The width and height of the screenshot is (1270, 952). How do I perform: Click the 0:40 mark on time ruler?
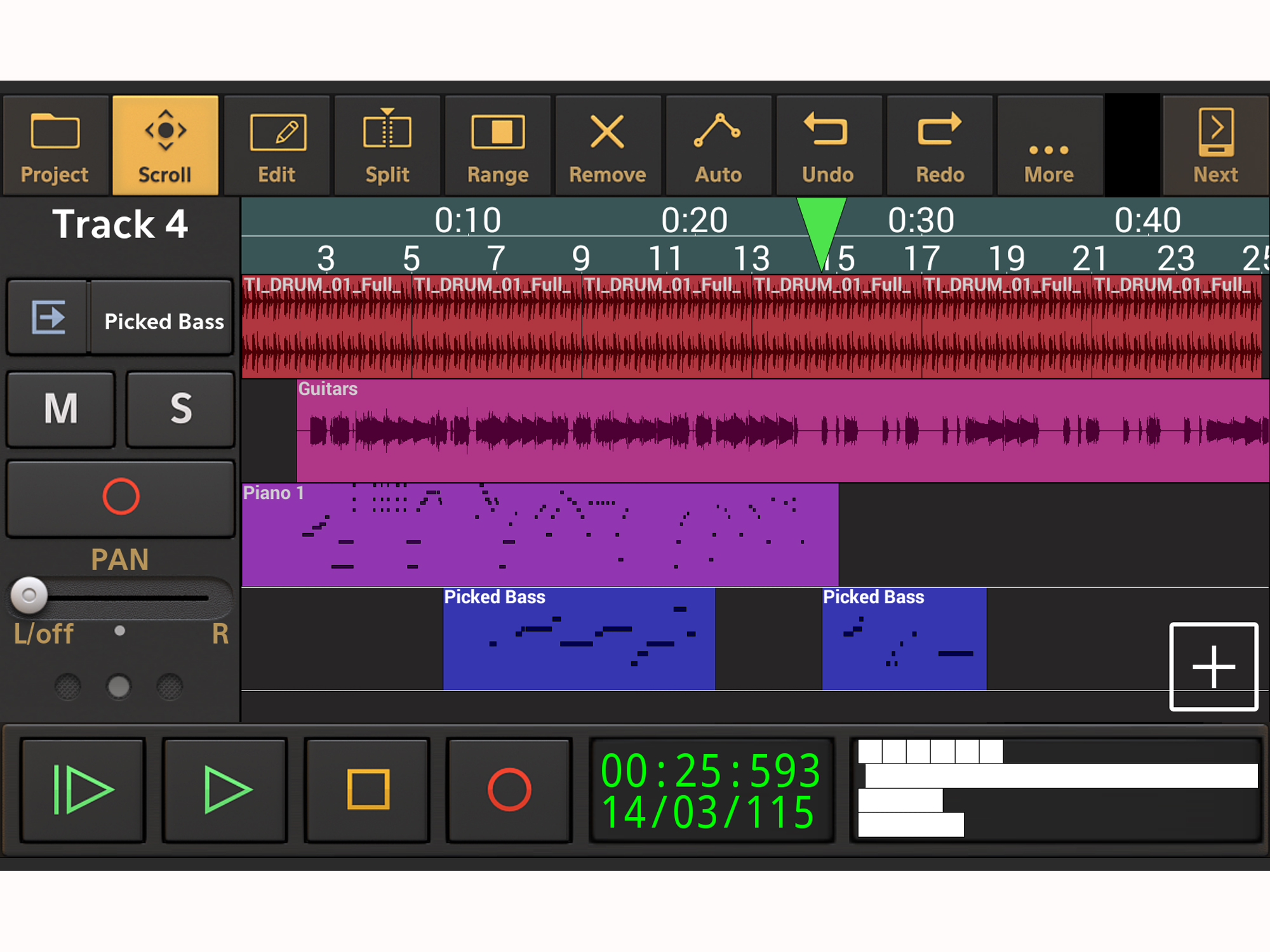click(1147, 220)
